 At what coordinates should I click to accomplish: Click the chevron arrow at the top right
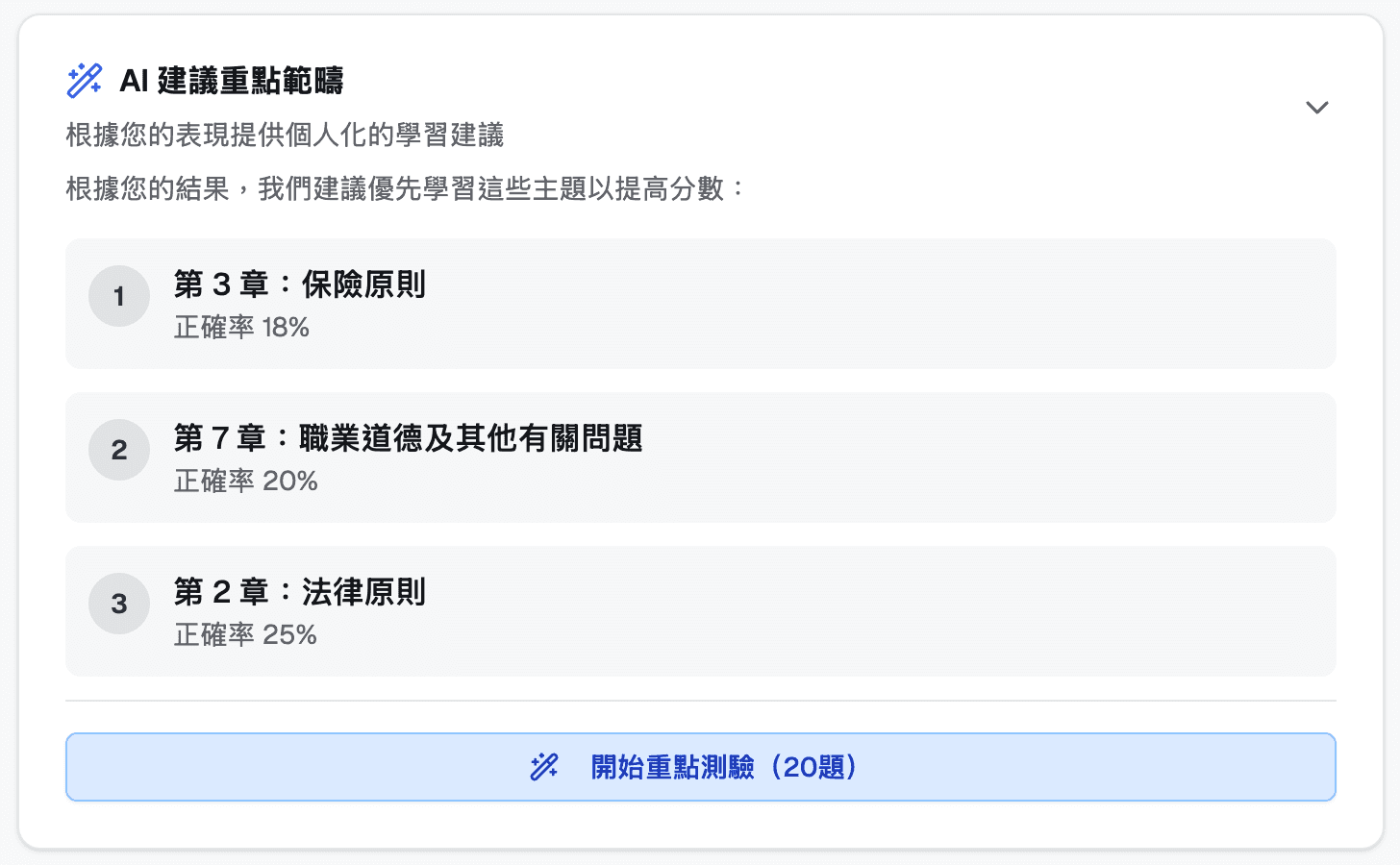(1317, 108)
